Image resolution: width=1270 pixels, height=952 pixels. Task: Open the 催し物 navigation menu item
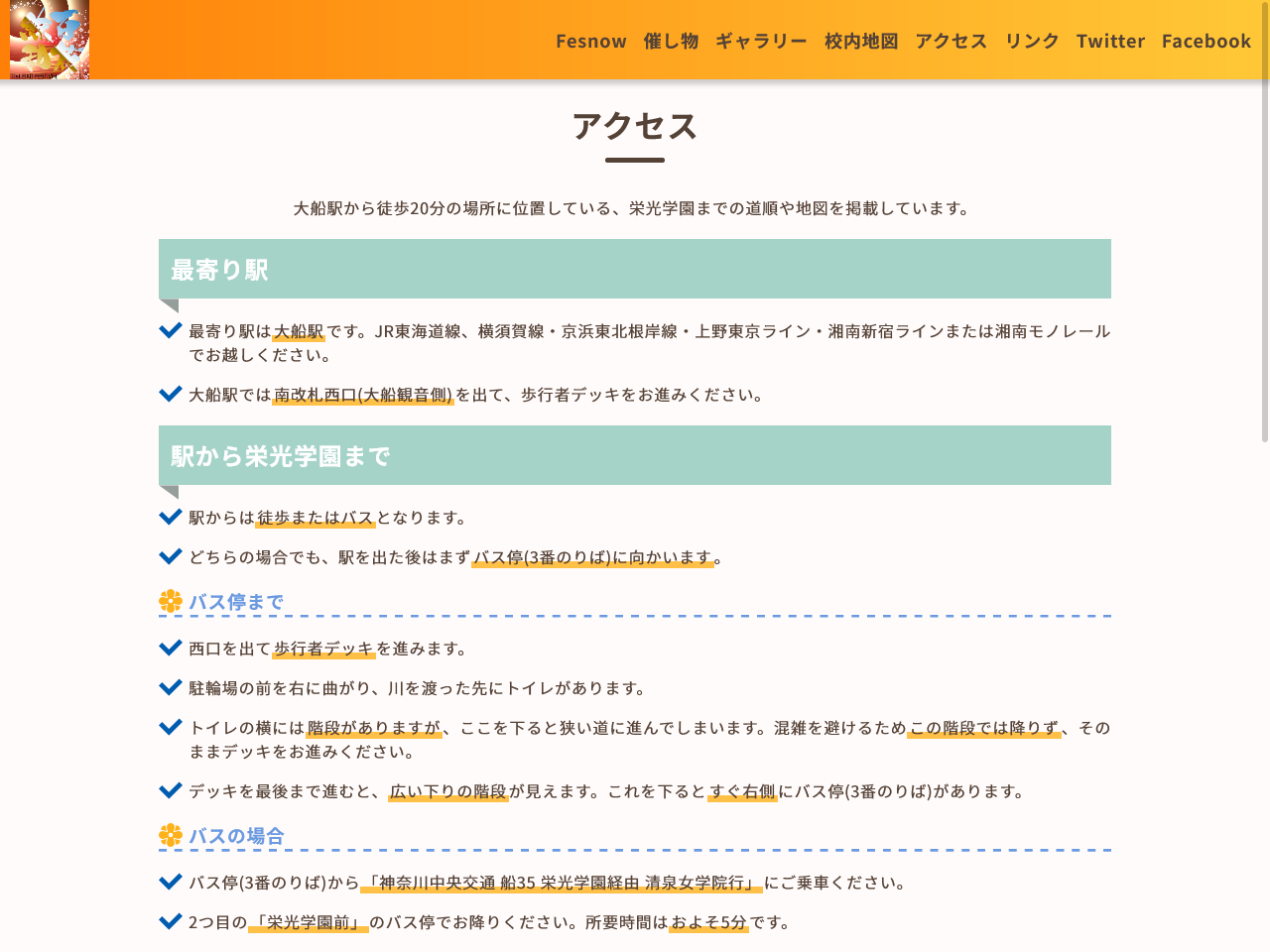[x=671, y=41]
